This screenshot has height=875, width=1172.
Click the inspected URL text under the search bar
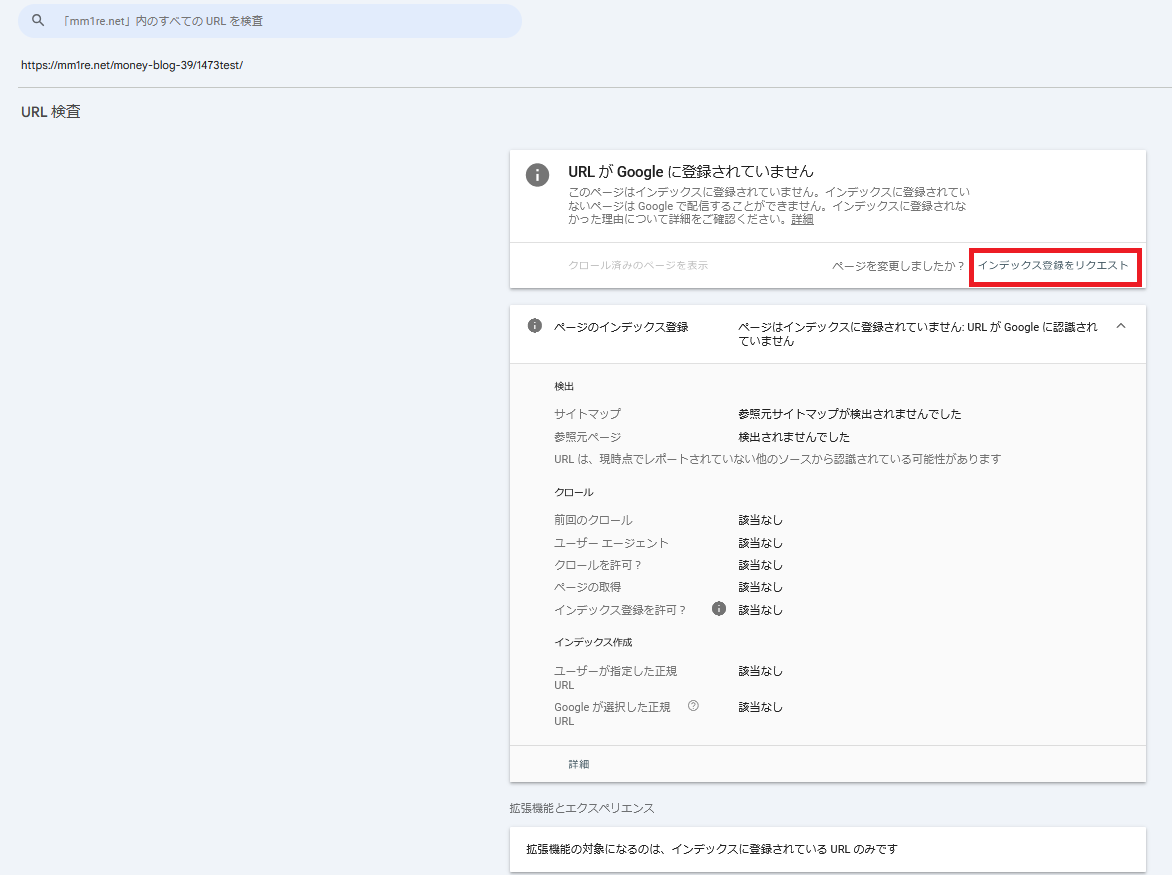132,66
